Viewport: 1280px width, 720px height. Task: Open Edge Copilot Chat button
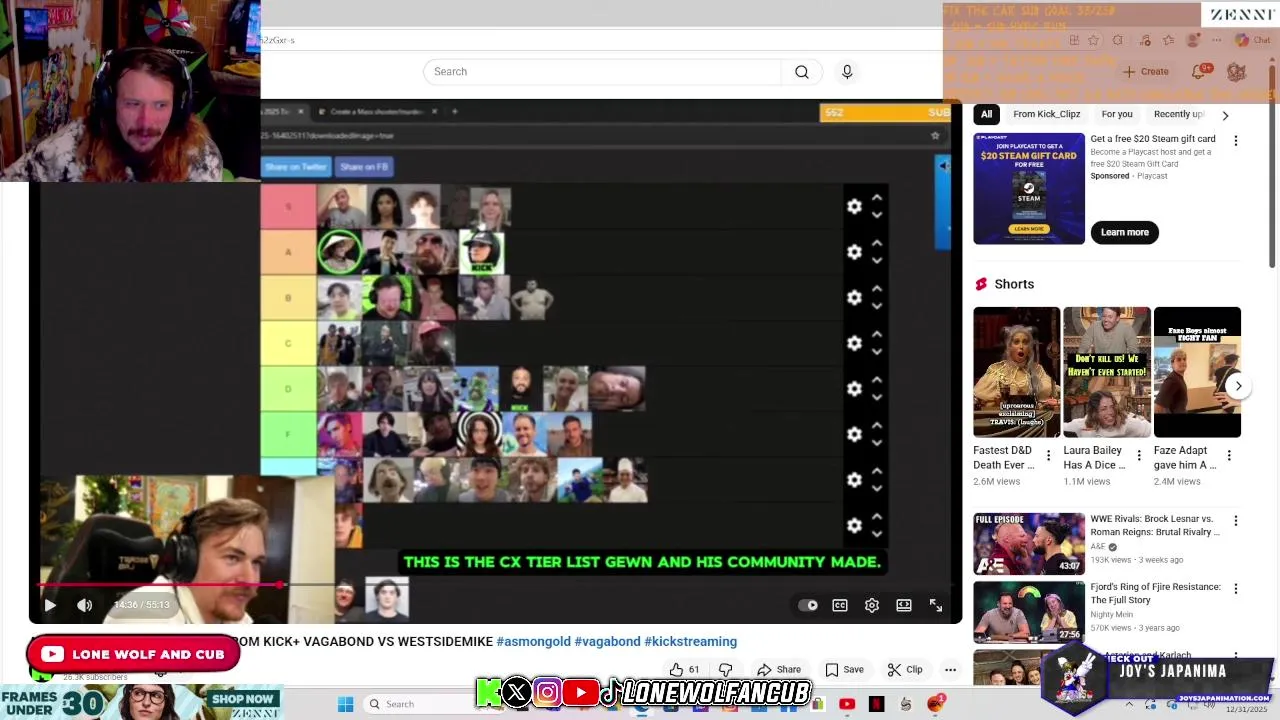[1253, 40]
